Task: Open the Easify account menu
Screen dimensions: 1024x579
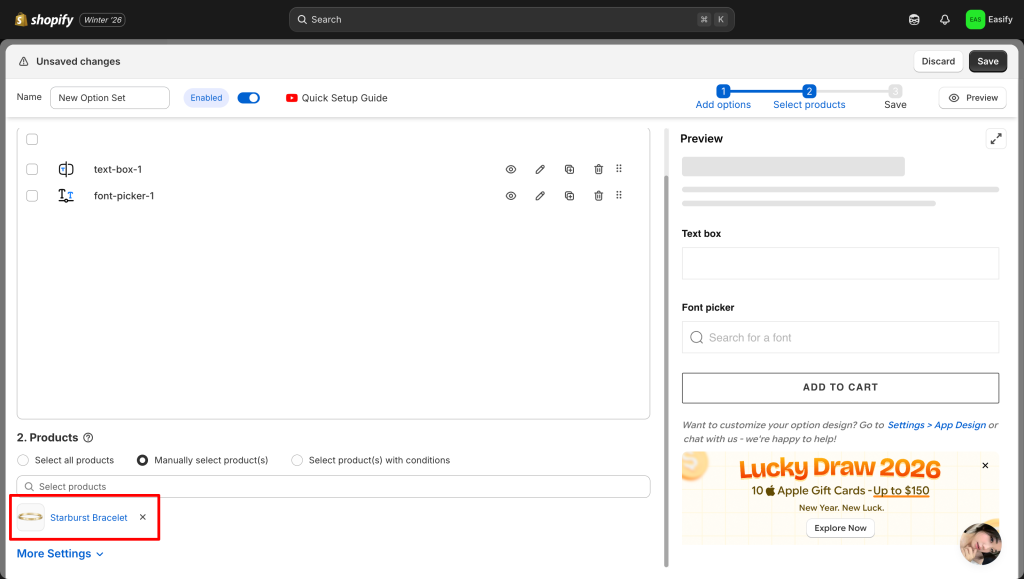Action: [989, 19]
